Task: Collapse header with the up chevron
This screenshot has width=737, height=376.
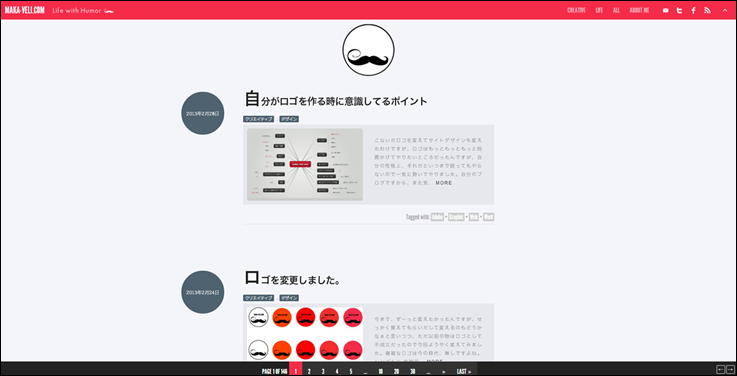Action: point(725,10)
